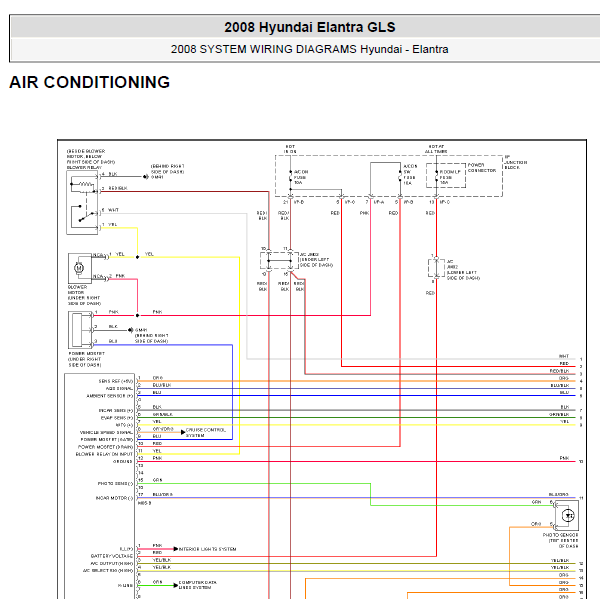Click the "A/C ON FUSE 10A" label

pyautogui.click(x=301, y=177)
